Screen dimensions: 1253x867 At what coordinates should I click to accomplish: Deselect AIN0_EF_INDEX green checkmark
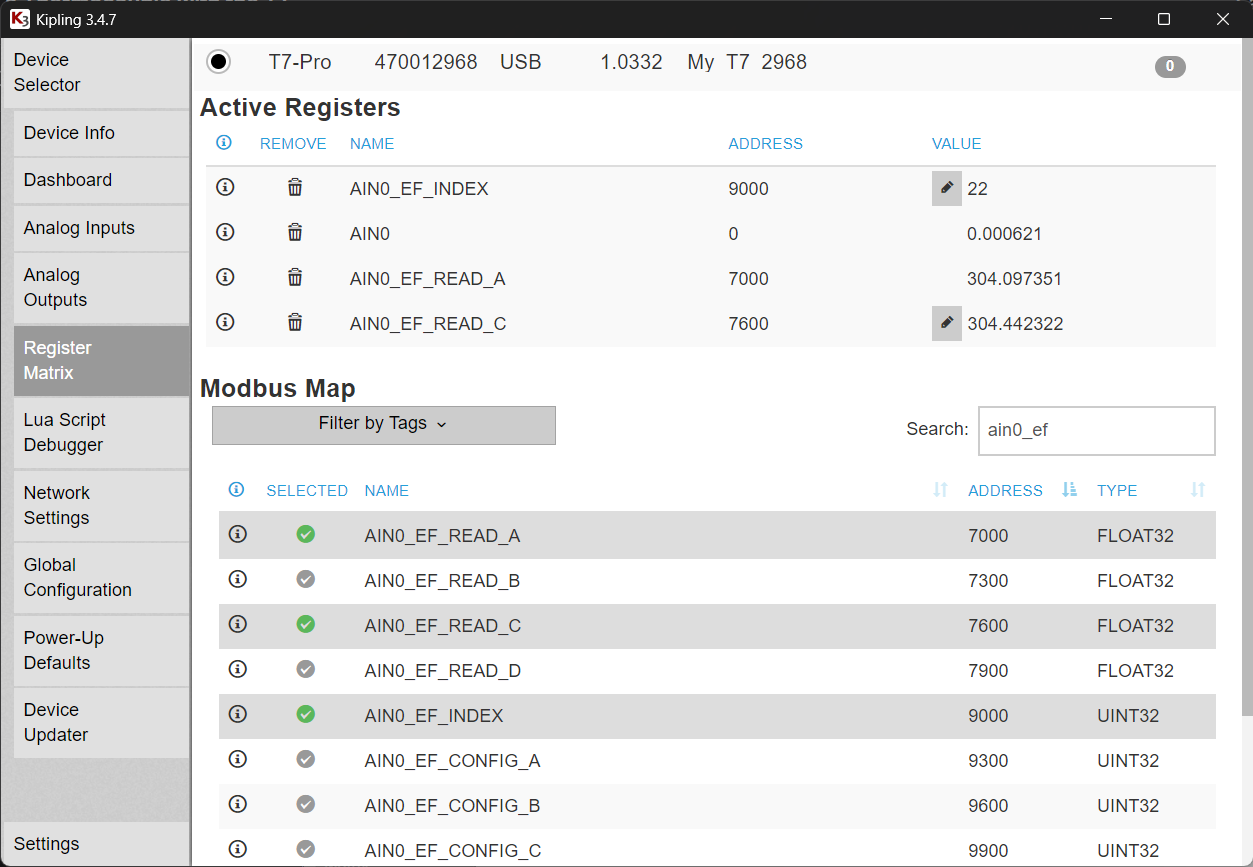(306, 714)
